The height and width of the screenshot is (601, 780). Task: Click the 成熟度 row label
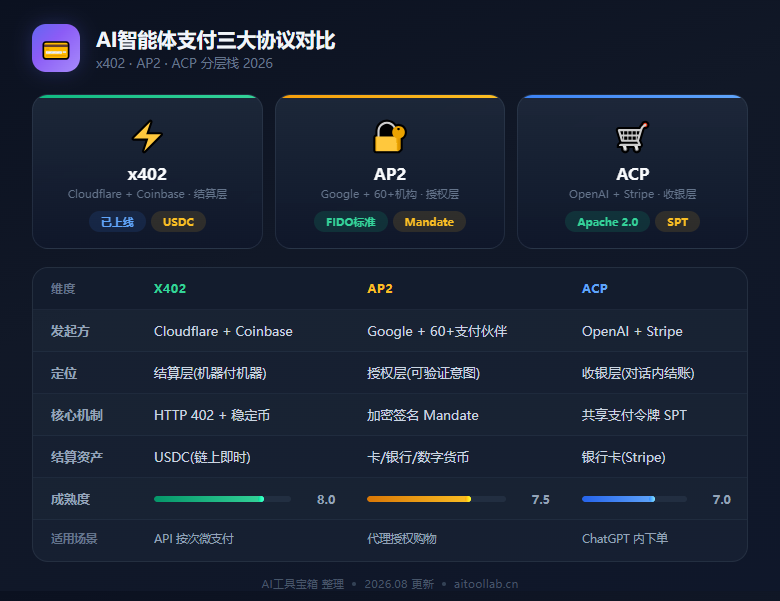pyautogui.click(x=70, y=499)
